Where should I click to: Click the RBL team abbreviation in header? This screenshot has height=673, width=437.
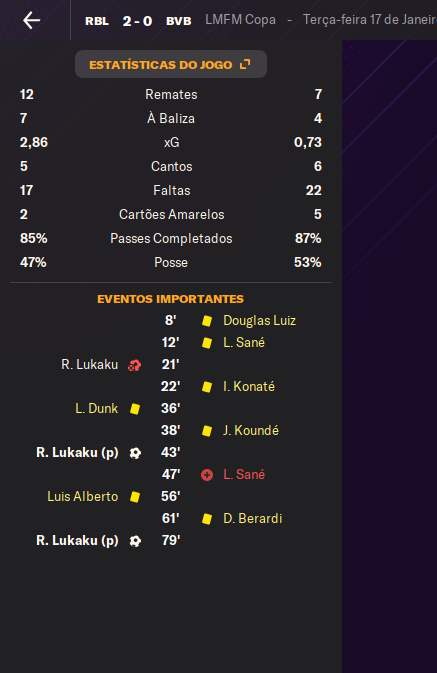(97, 21)
